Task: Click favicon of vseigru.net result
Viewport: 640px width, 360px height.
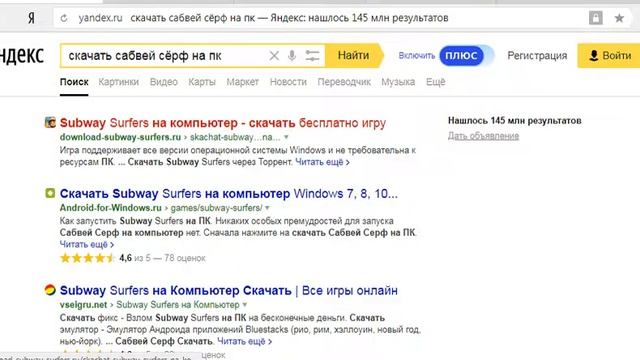Action: tap(50, 290)
